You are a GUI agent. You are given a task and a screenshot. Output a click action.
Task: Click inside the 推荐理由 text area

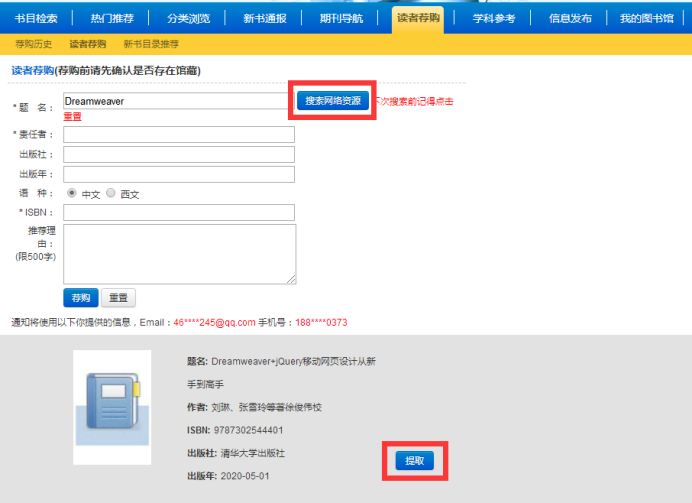(x=179, y=254)
